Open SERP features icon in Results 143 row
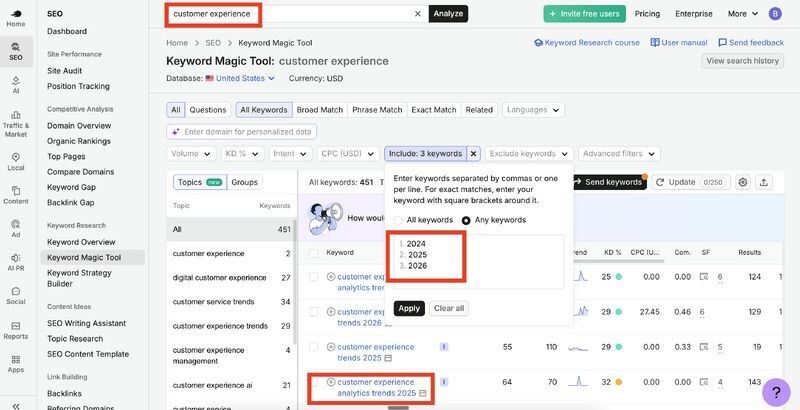800x410 pixels. point(704,382)
